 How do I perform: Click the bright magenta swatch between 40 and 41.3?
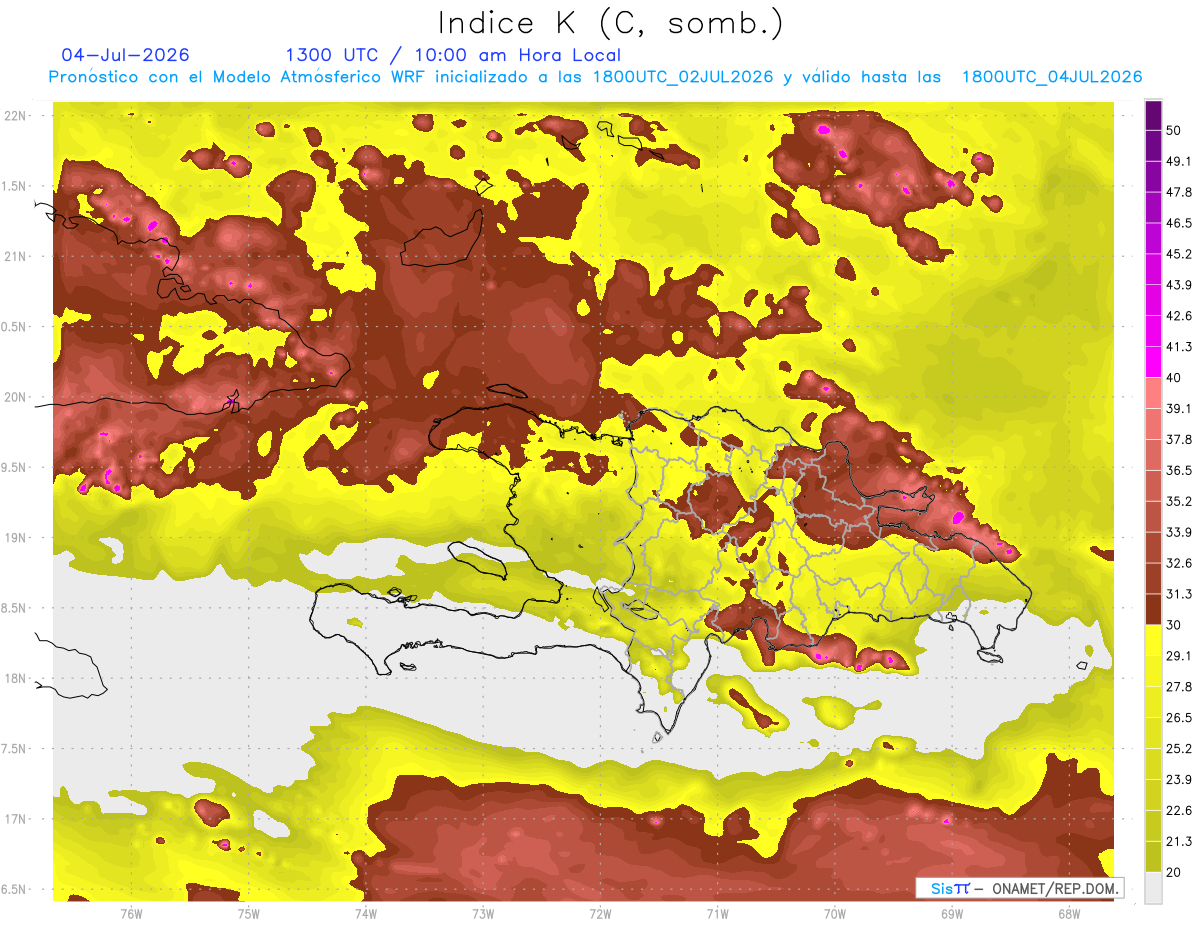1153,362
